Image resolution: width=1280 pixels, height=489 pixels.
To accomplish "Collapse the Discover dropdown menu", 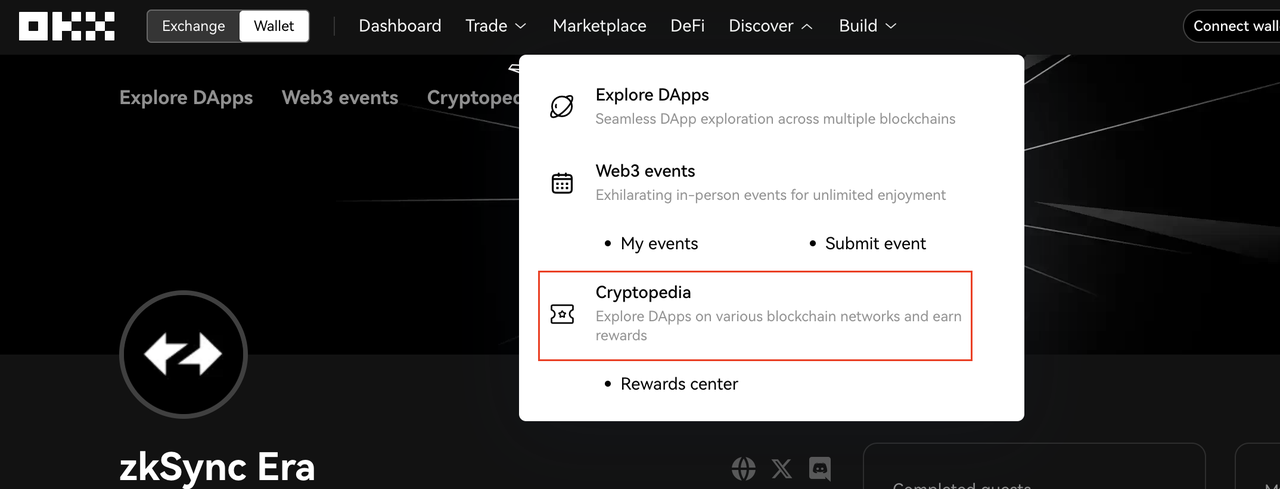I will (x=770, y=26).
